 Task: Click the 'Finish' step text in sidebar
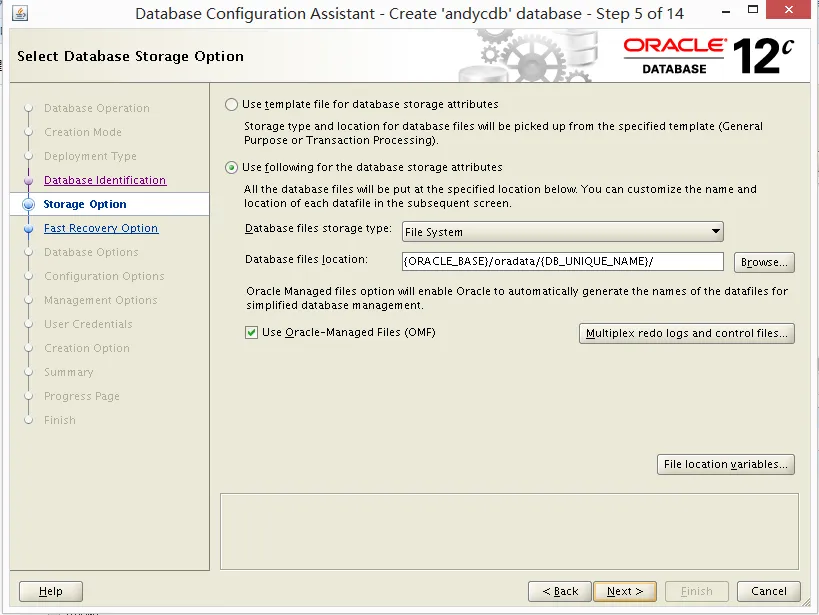pyautogui.click(x=60, y=421)
